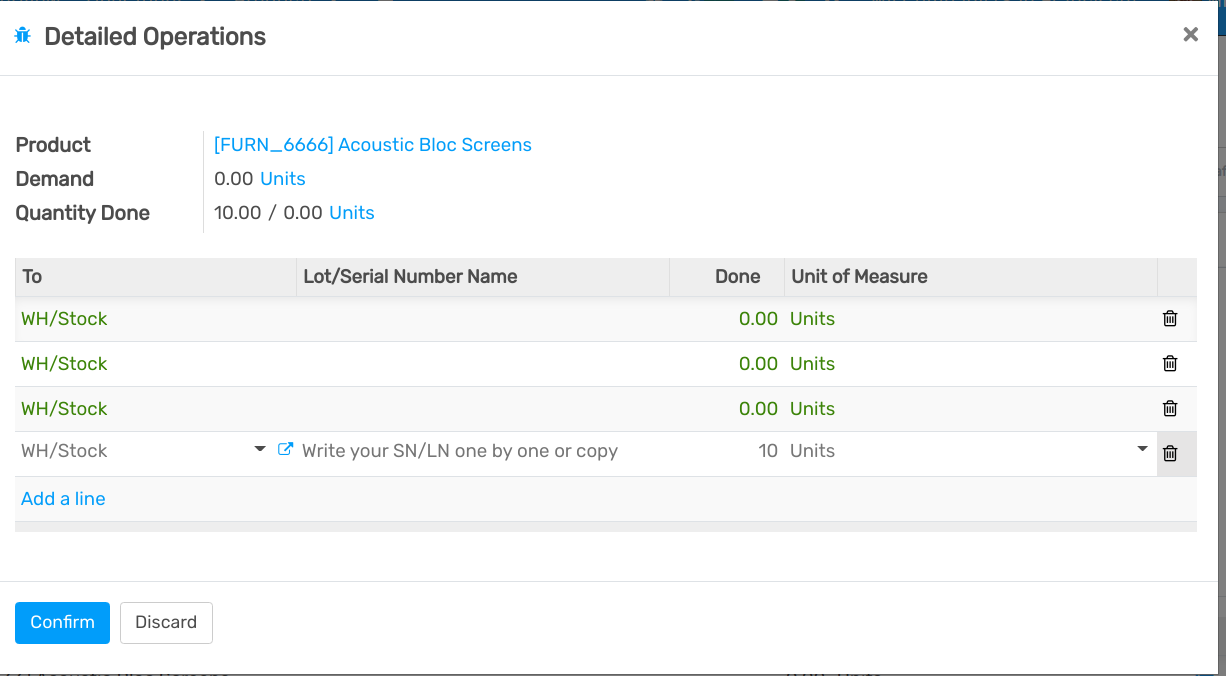The image size is (1226, 676).
Task: Delete the second WH/Stock line
Action: pos(1170,364)
